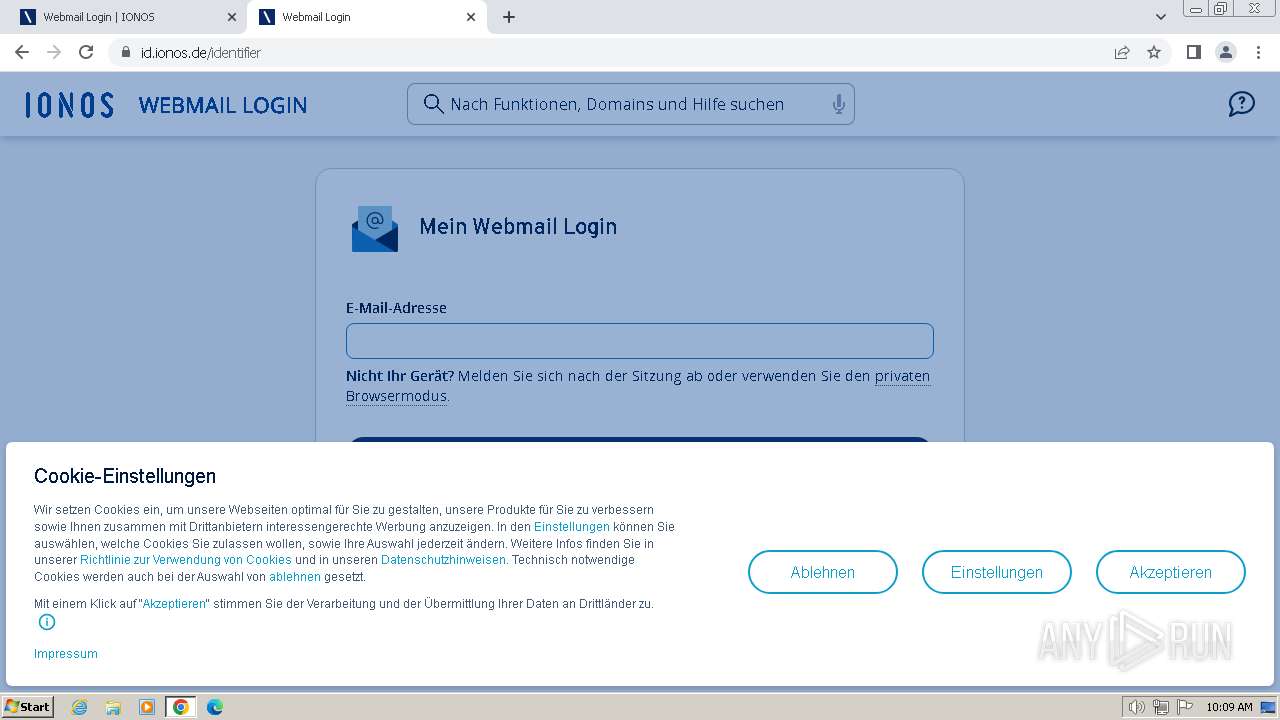Click the volume speaker tray icon
Screen dimensions: 1280x720
click(1137, 707)
